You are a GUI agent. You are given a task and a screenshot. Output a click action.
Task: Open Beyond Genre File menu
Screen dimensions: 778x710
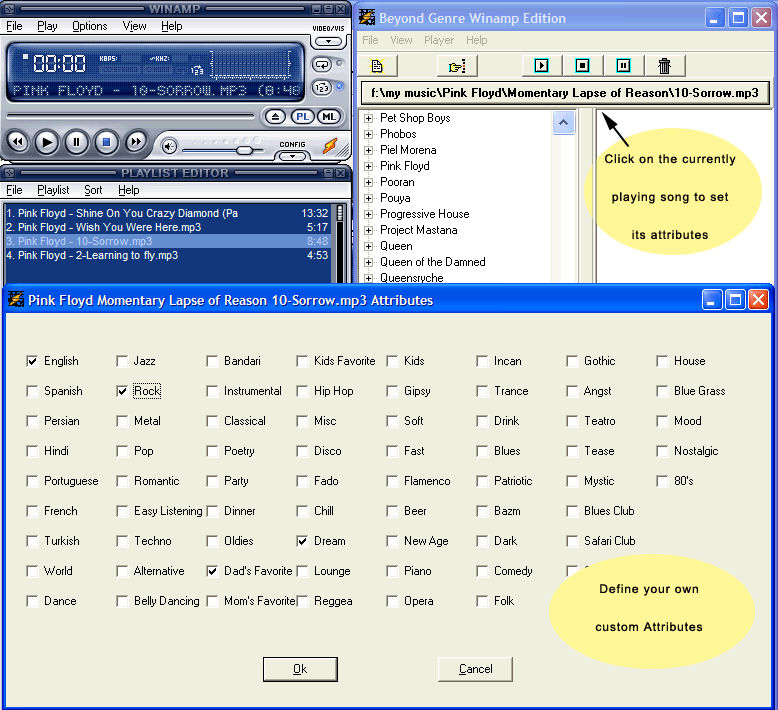370,40
